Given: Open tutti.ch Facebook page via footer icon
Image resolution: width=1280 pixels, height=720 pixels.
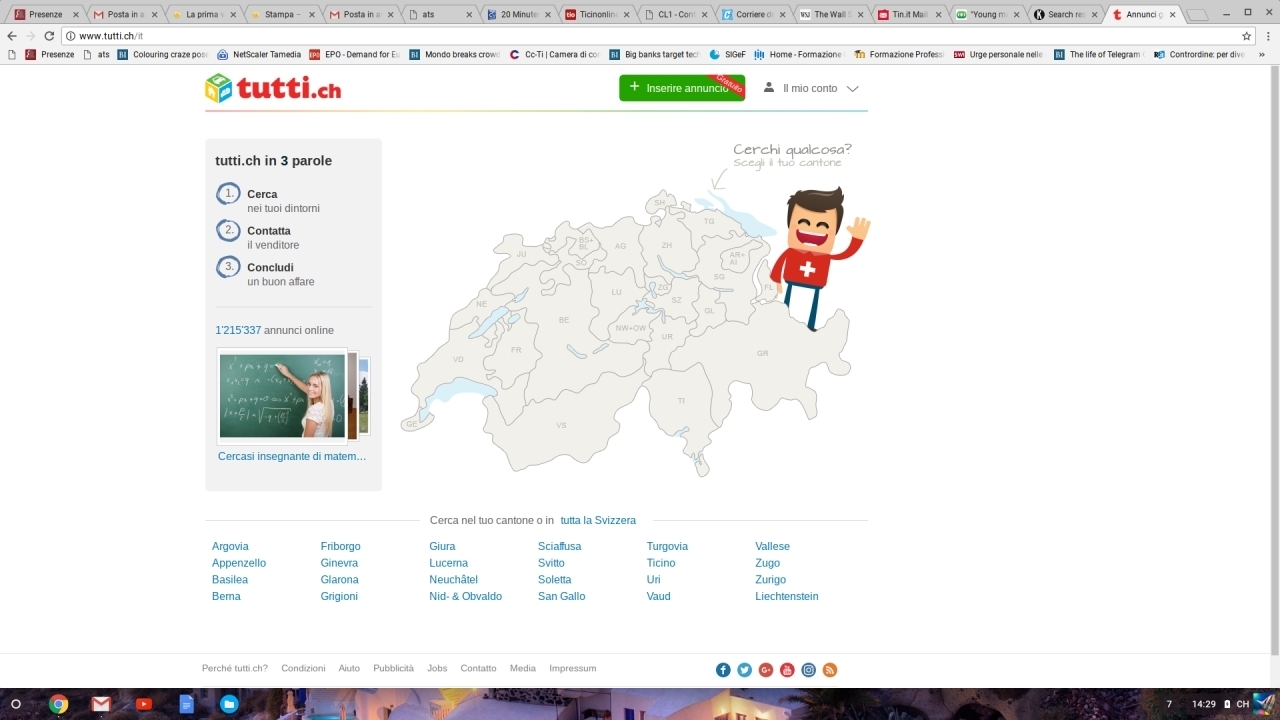Looking at the screenshot, I should [723, 669].
